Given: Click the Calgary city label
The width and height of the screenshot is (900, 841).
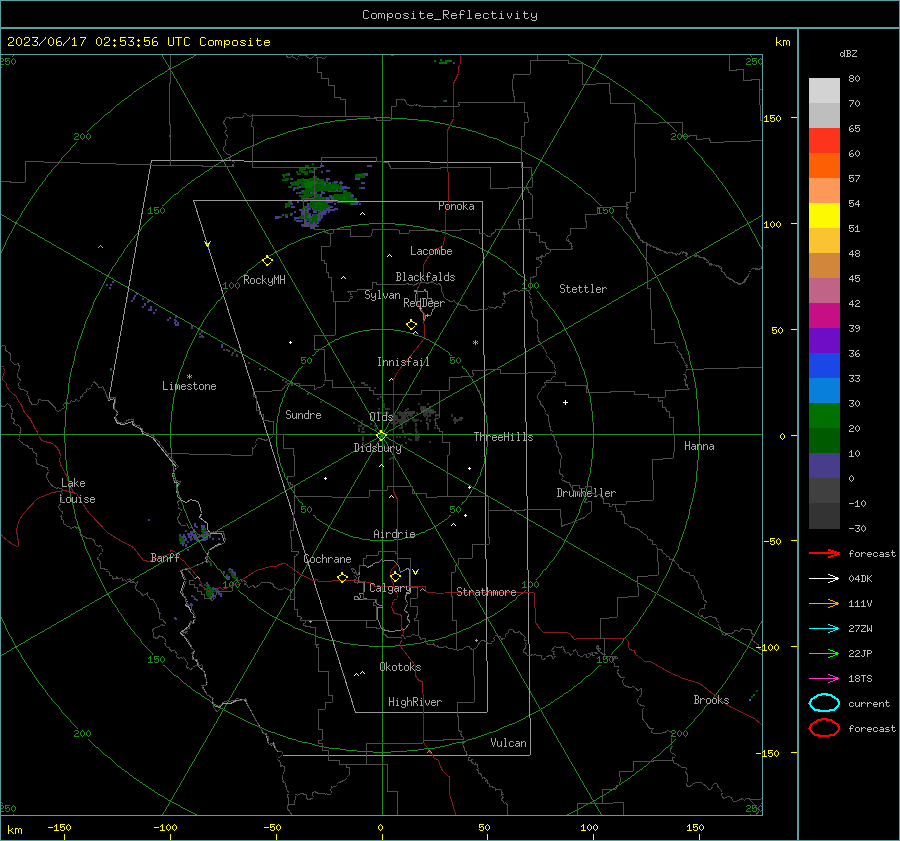Looking at the screenshot, I should tap(390, 588).
